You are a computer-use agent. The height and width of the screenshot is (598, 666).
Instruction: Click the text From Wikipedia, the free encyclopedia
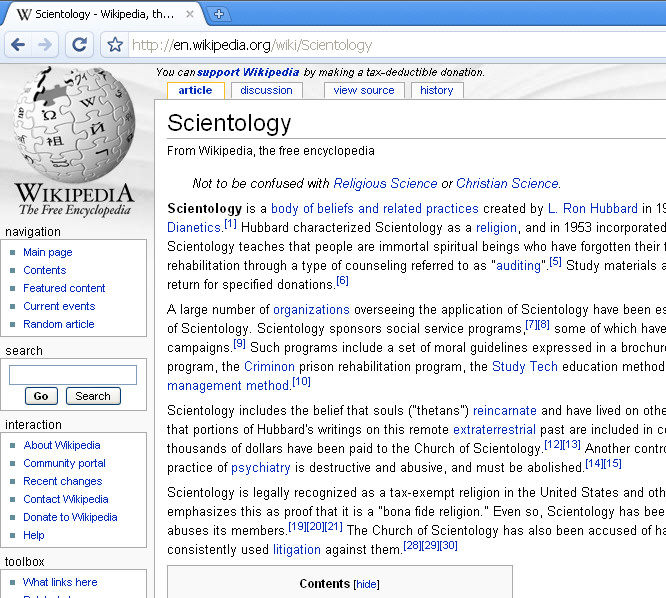(271, 151)
